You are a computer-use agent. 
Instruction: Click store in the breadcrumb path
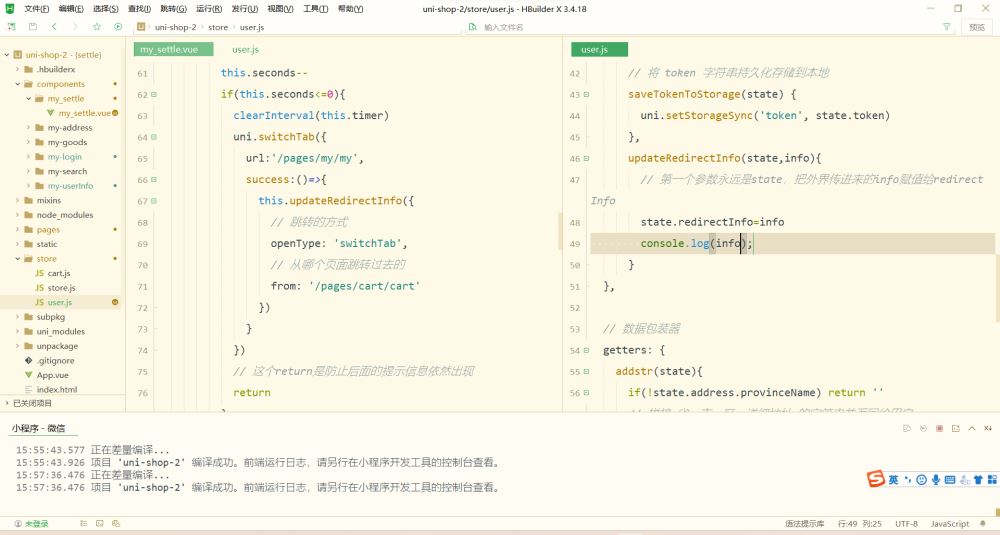click(x=218, y=27)
